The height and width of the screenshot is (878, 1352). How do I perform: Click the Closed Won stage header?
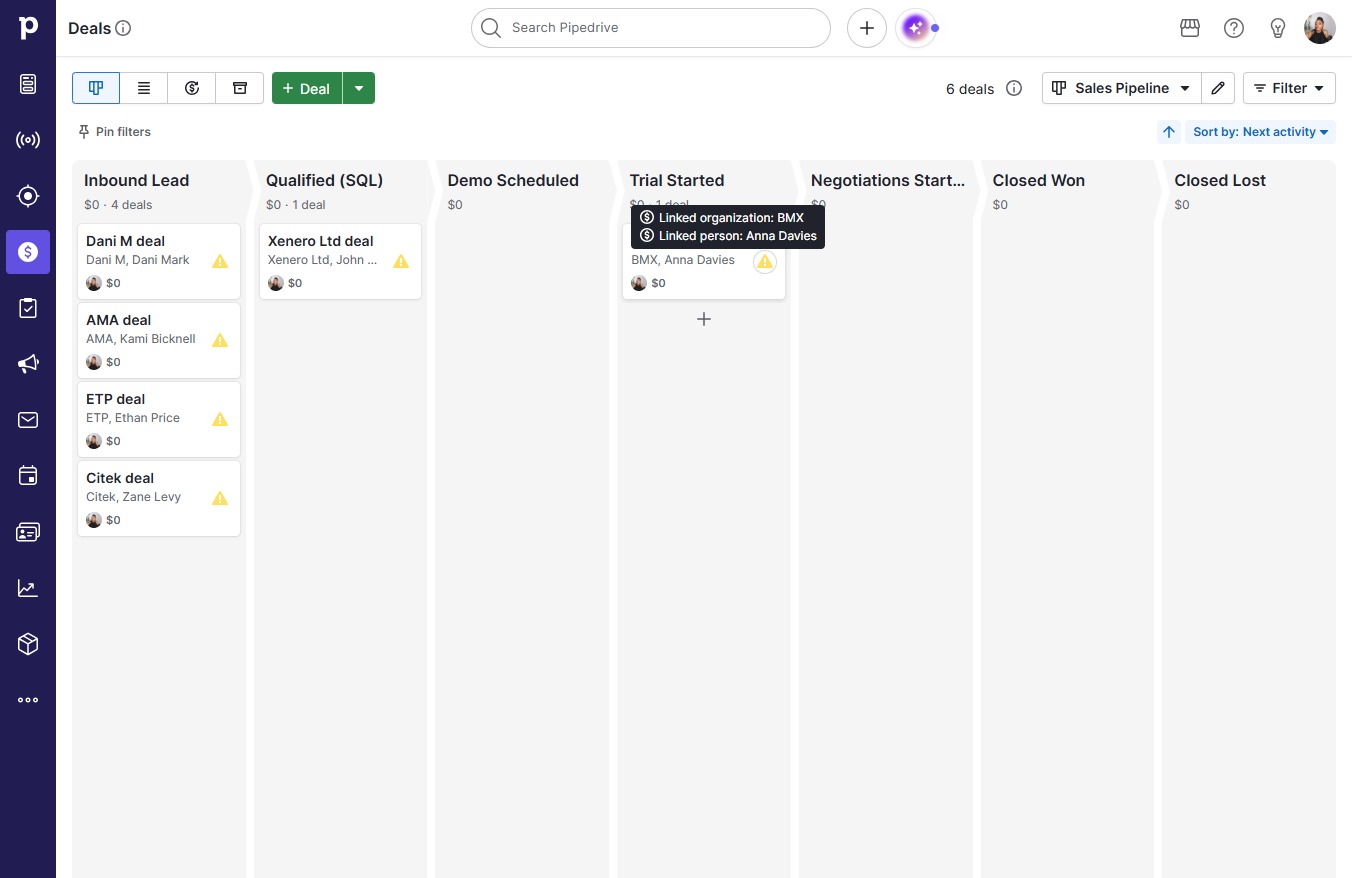pos(1039,181)
